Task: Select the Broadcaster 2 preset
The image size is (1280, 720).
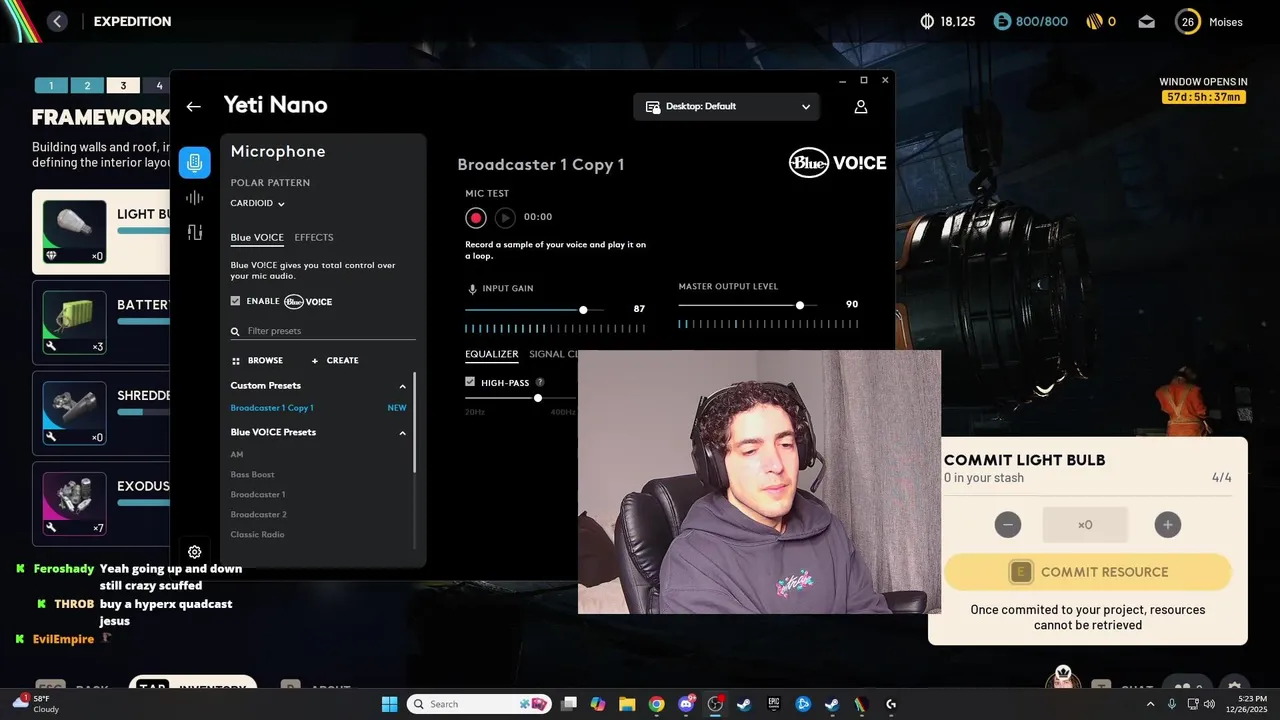Action: 258,515
